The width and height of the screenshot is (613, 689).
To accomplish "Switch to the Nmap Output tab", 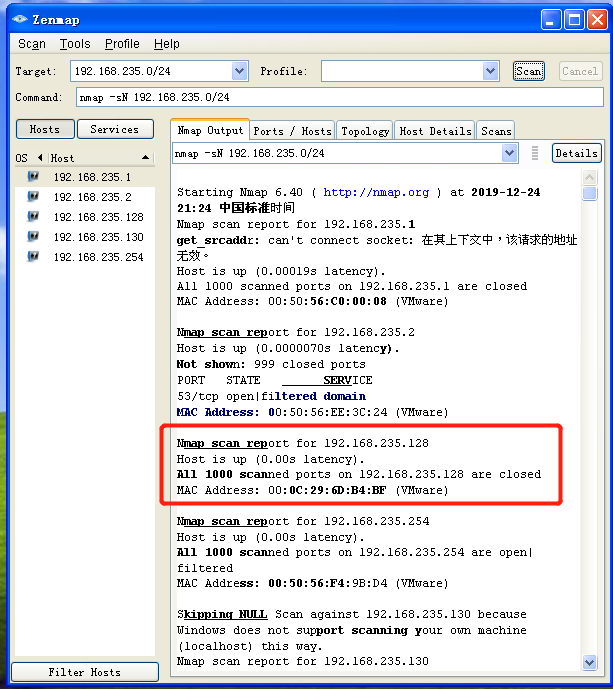I will click(x=210, y=130).
